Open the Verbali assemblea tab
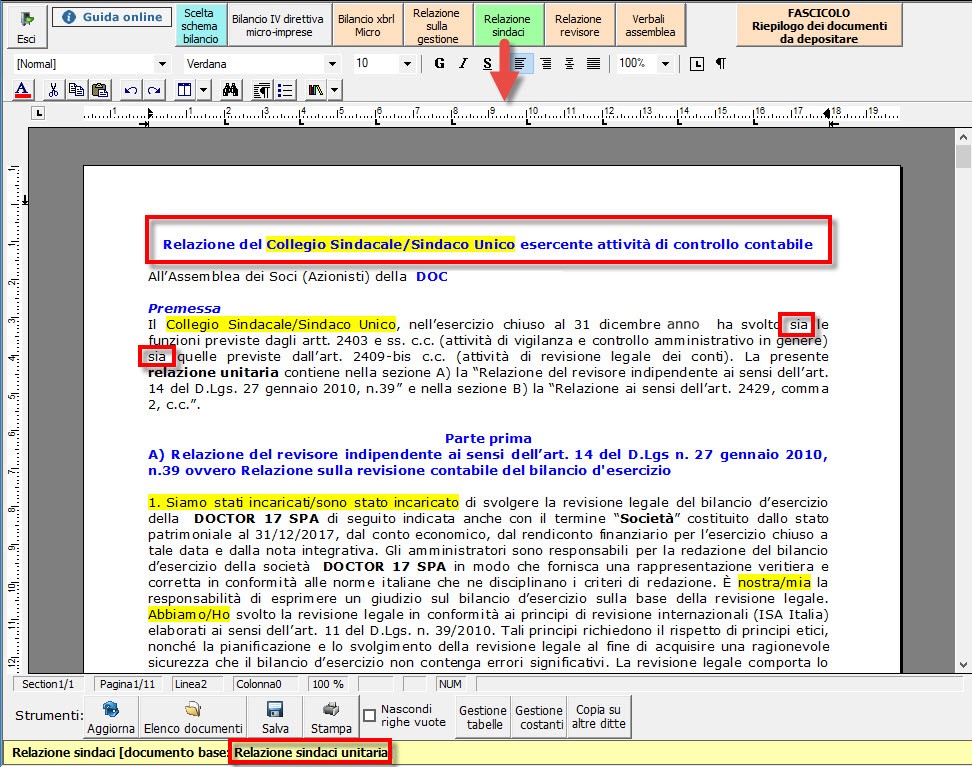This screenshot has height=767, width=972. tap(650, 25)
